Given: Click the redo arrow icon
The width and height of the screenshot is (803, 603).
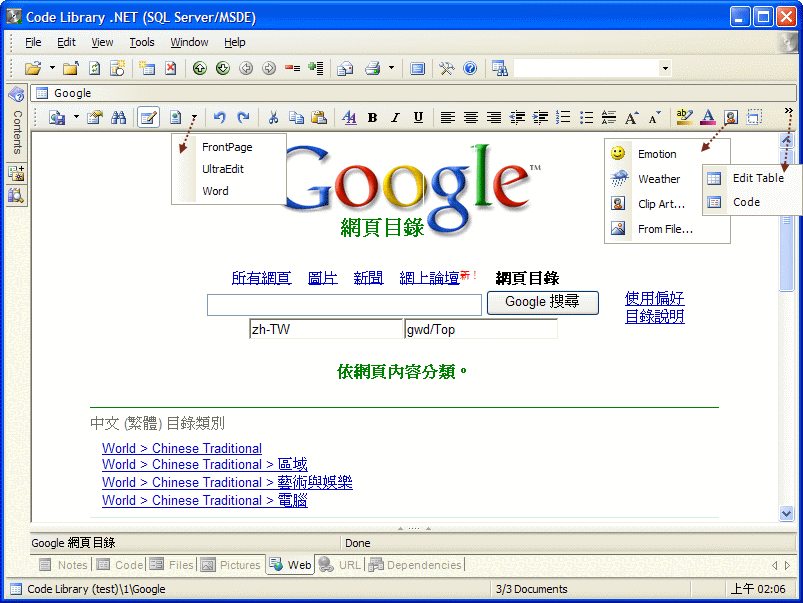Looking at the screenshot, I should point(243,118).
